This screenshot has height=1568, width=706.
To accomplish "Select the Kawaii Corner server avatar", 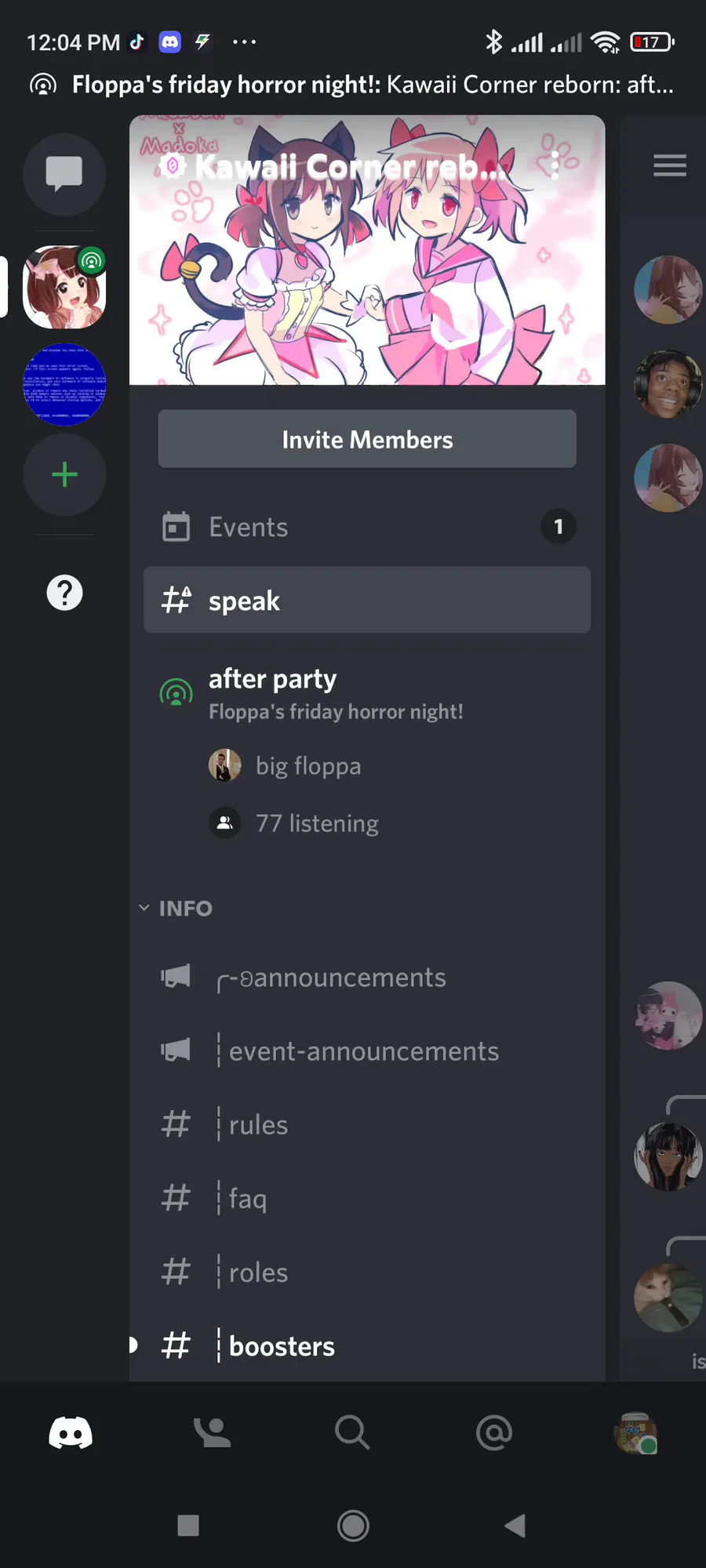I will pyautogui.click(x=64, y=287).
